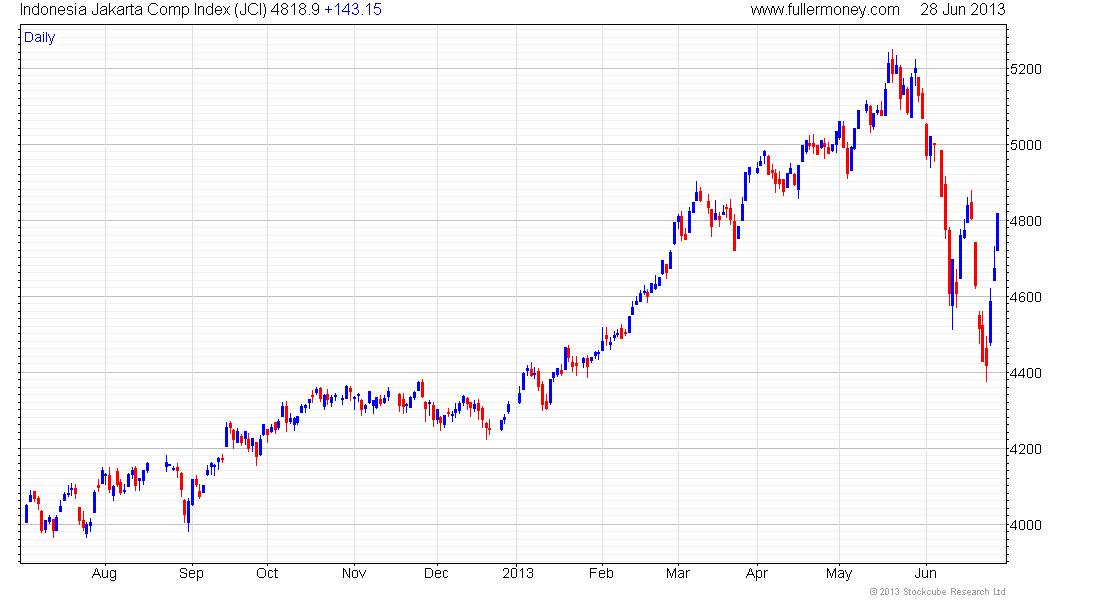Click the Oct month axis label
Image resolution: width=1100 pixels, height=600 pixels.
click(267, 573)
